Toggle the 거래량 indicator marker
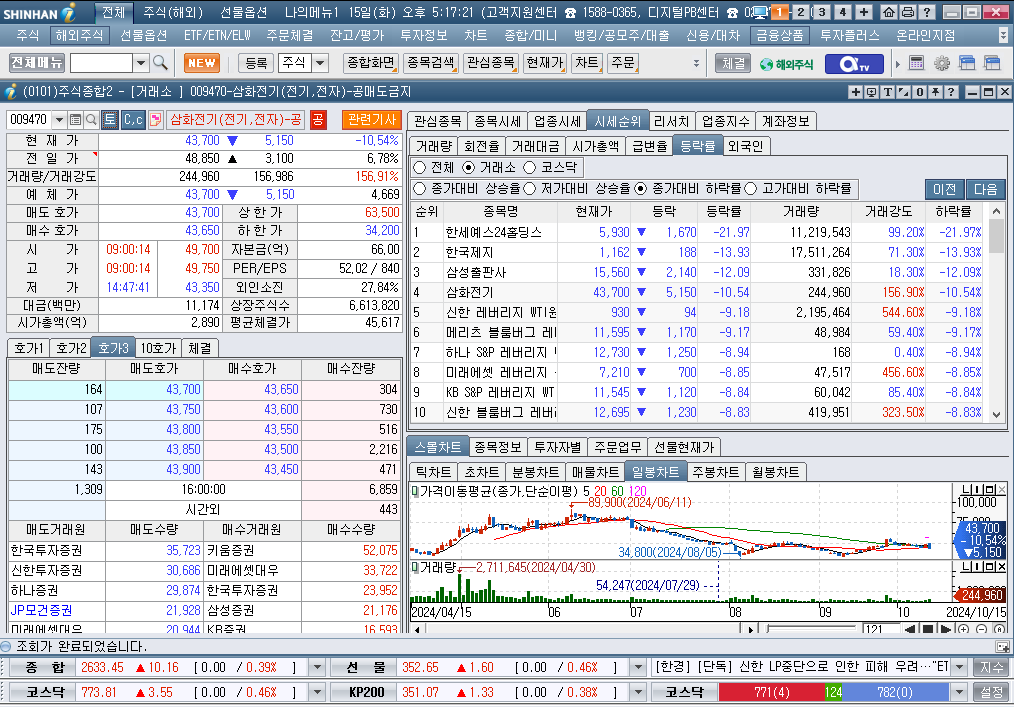 point(415,567)
